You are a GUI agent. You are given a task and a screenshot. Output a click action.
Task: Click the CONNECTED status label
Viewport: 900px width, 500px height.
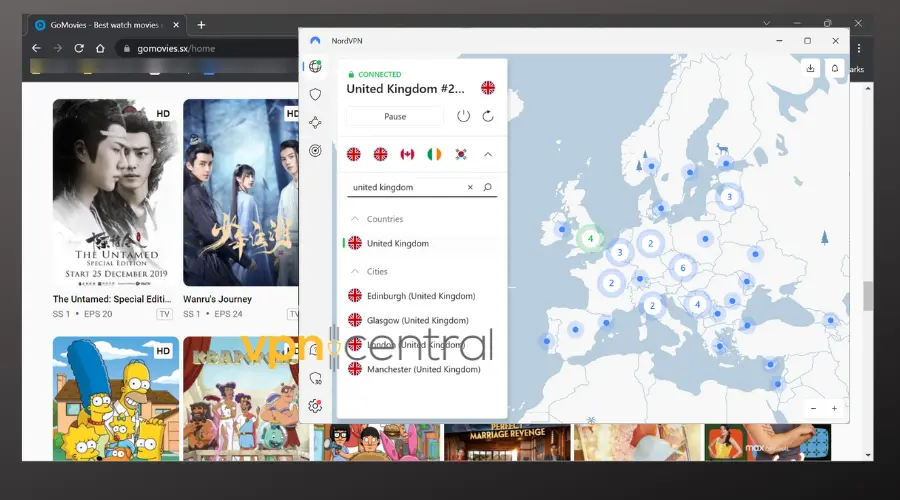click(379, 75)
